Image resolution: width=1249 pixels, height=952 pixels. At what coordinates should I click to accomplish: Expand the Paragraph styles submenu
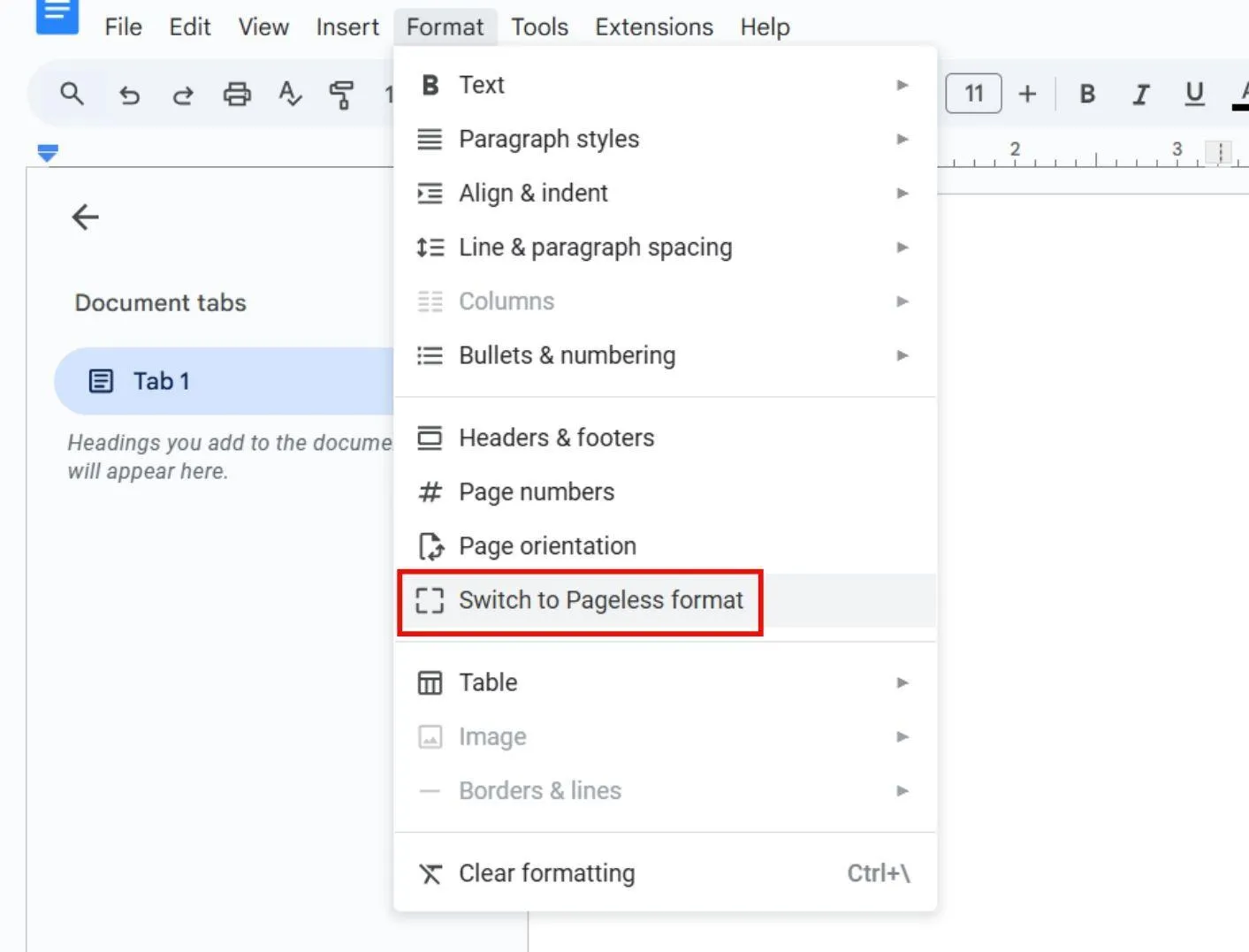pos(665,139)
